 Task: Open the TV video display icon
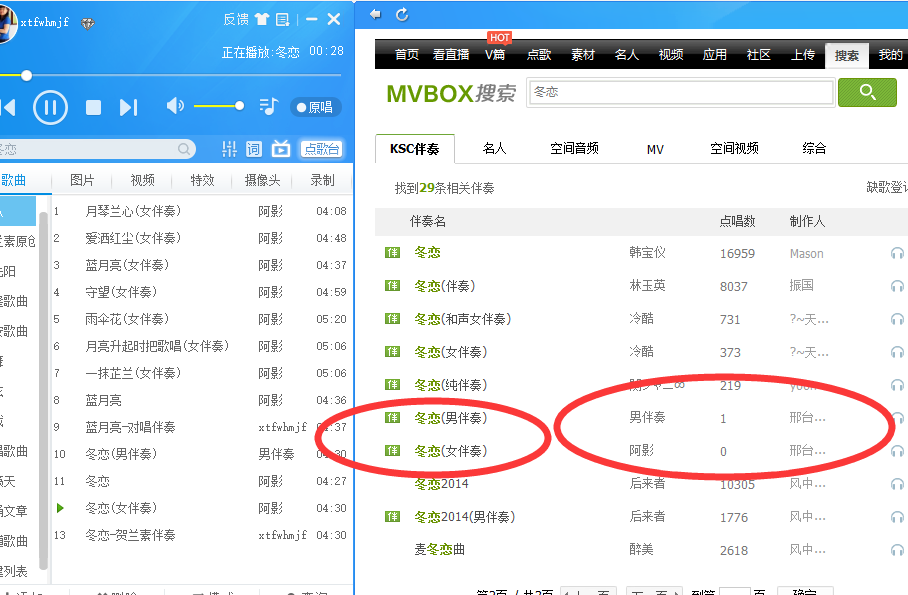(281, 149)
